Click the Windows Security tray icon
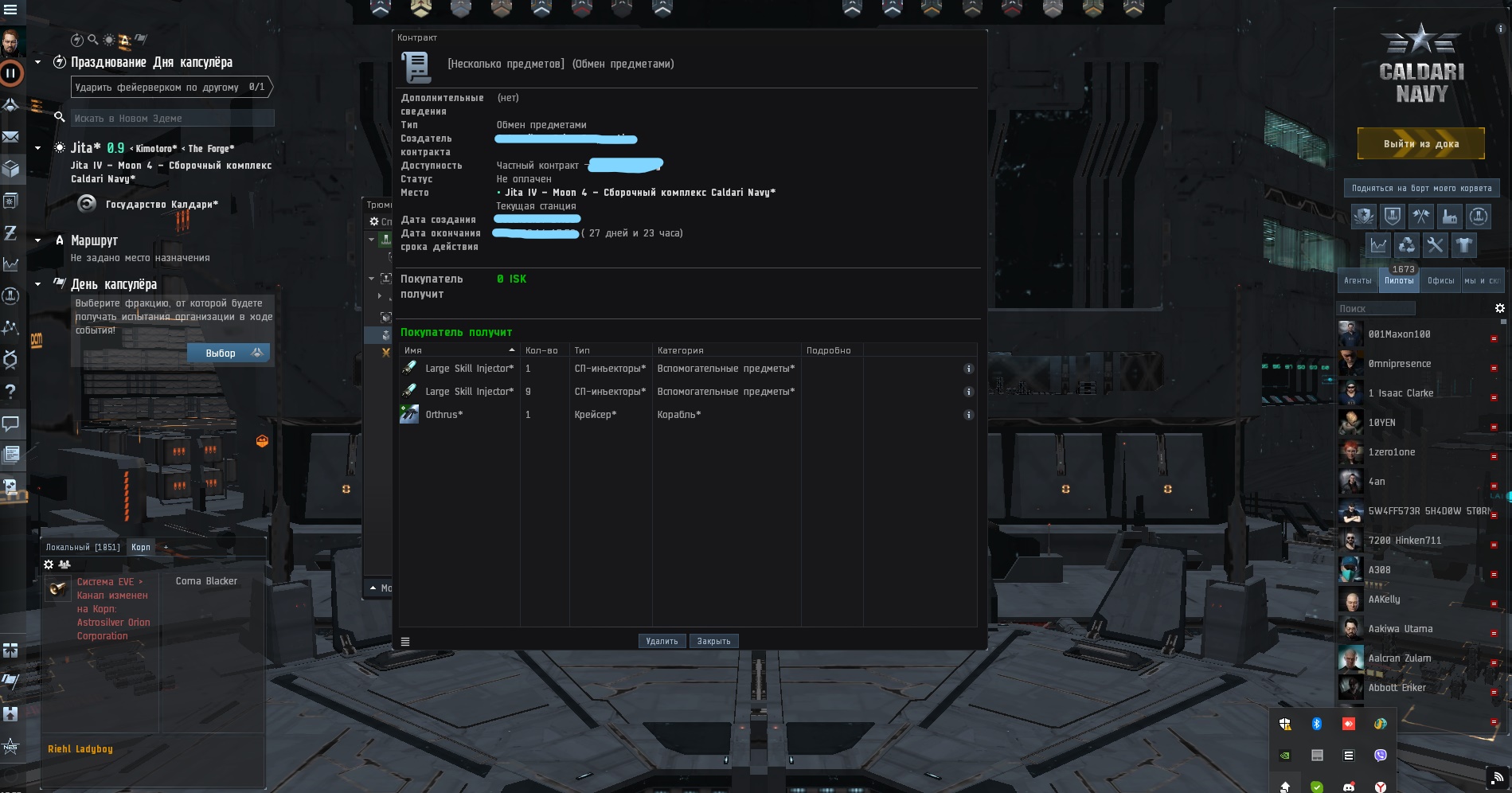Viewport: 1512px width, 793px height. [1285, 724]
